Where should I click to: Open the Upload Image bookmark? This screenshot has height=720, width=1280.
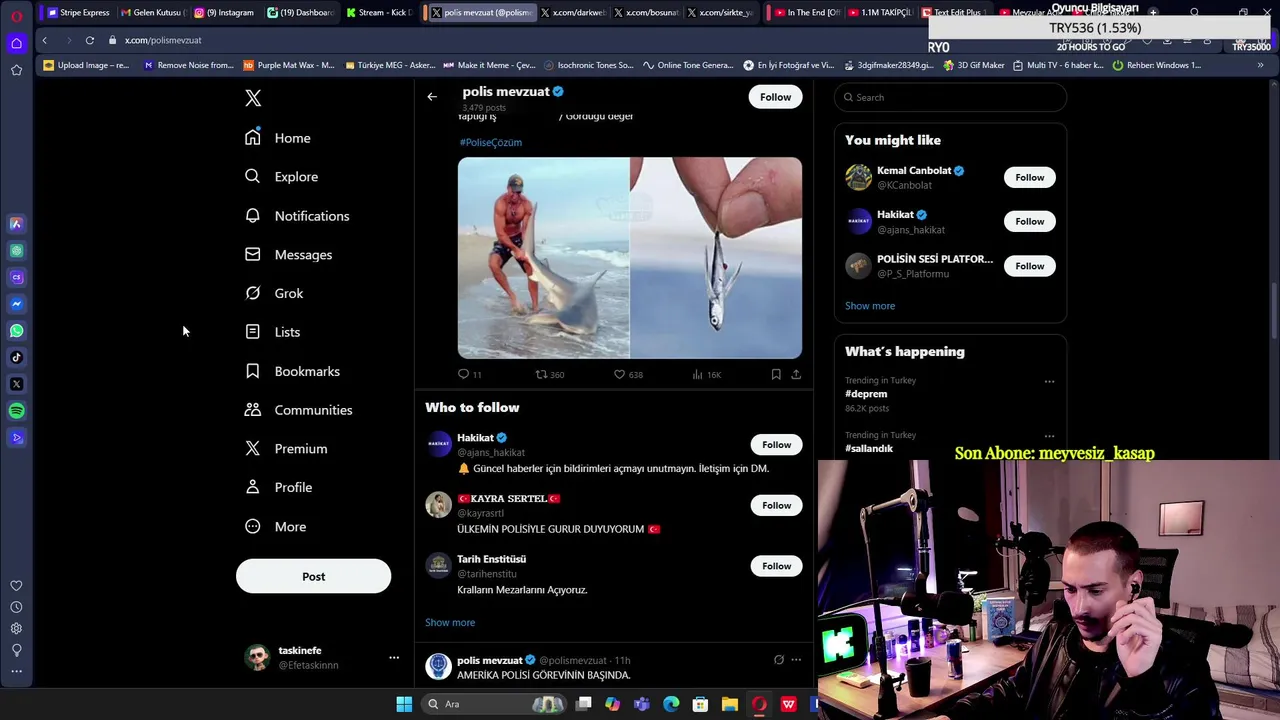coord(87,65)
